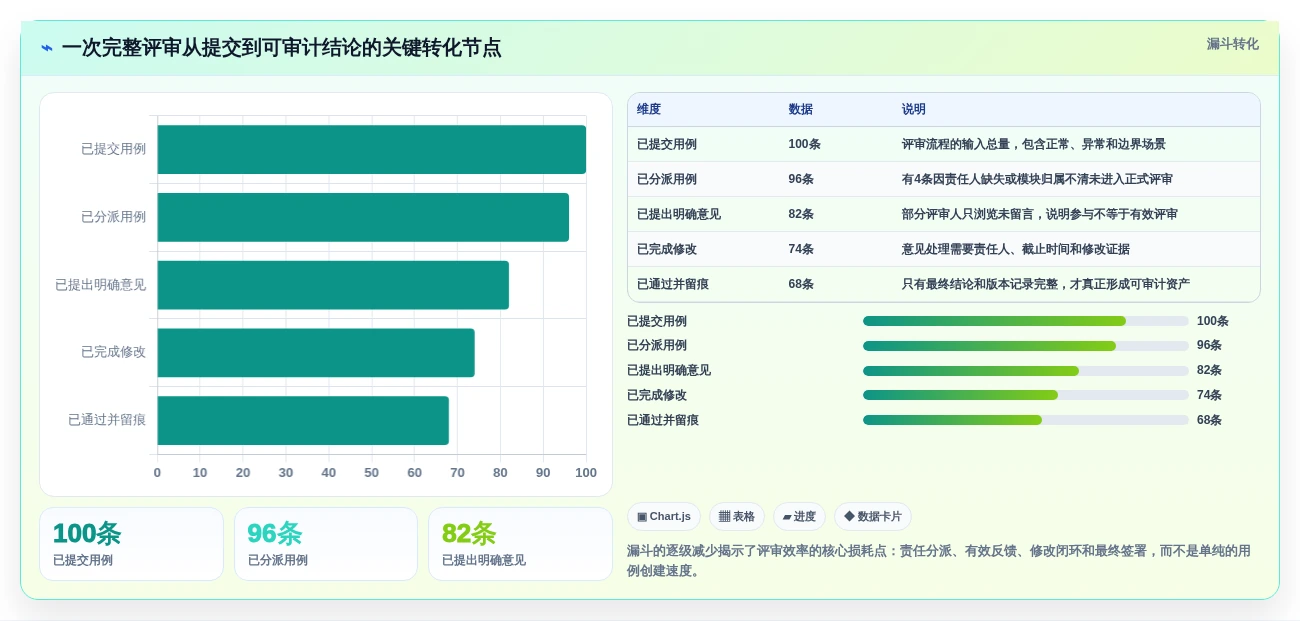
Task: Click the 74条 cell in table
Action: (801, 249)
